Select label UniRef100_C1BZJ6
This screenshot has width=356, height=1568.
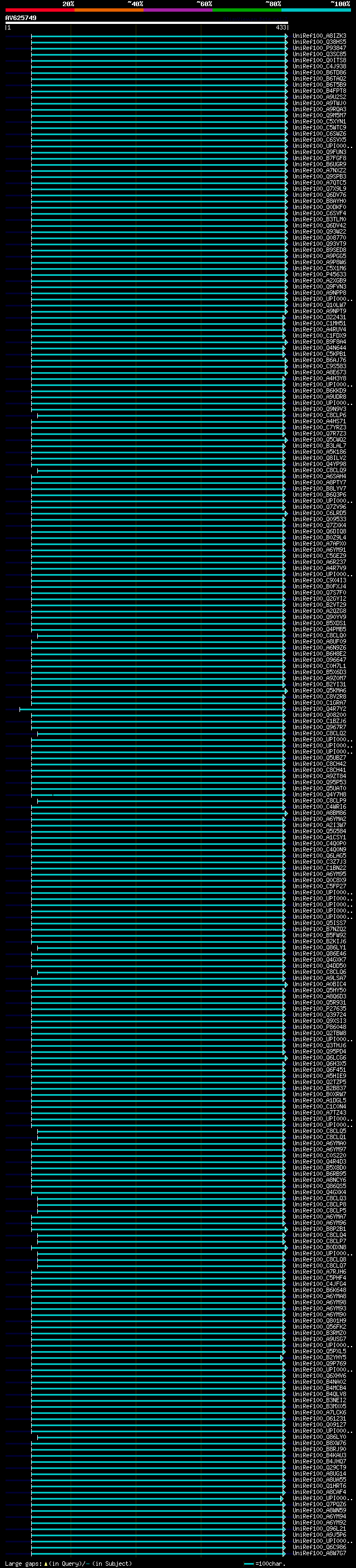coord(319,721)
